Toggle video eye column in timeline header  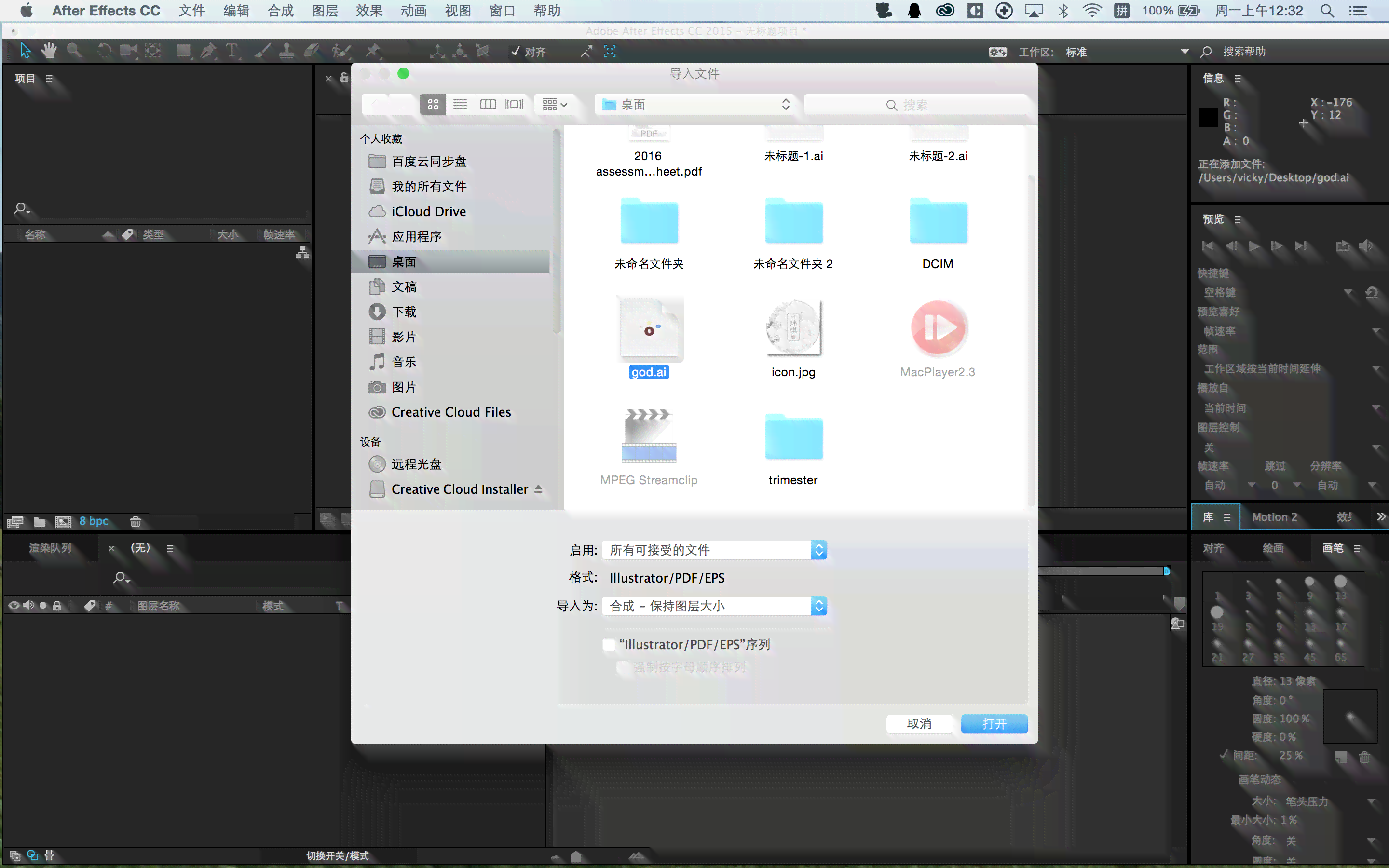point(14,606)
